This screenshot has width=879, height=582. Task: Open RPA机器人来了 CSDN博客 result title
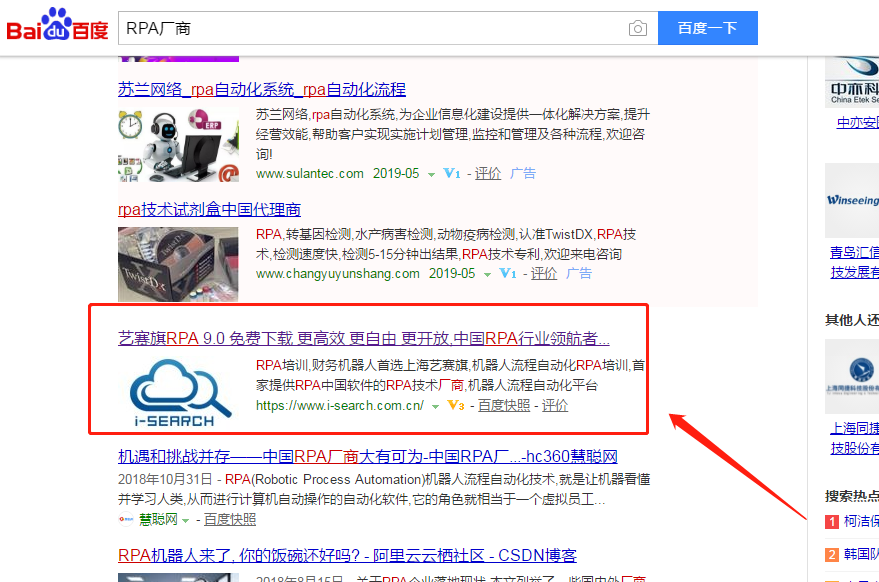348,556
